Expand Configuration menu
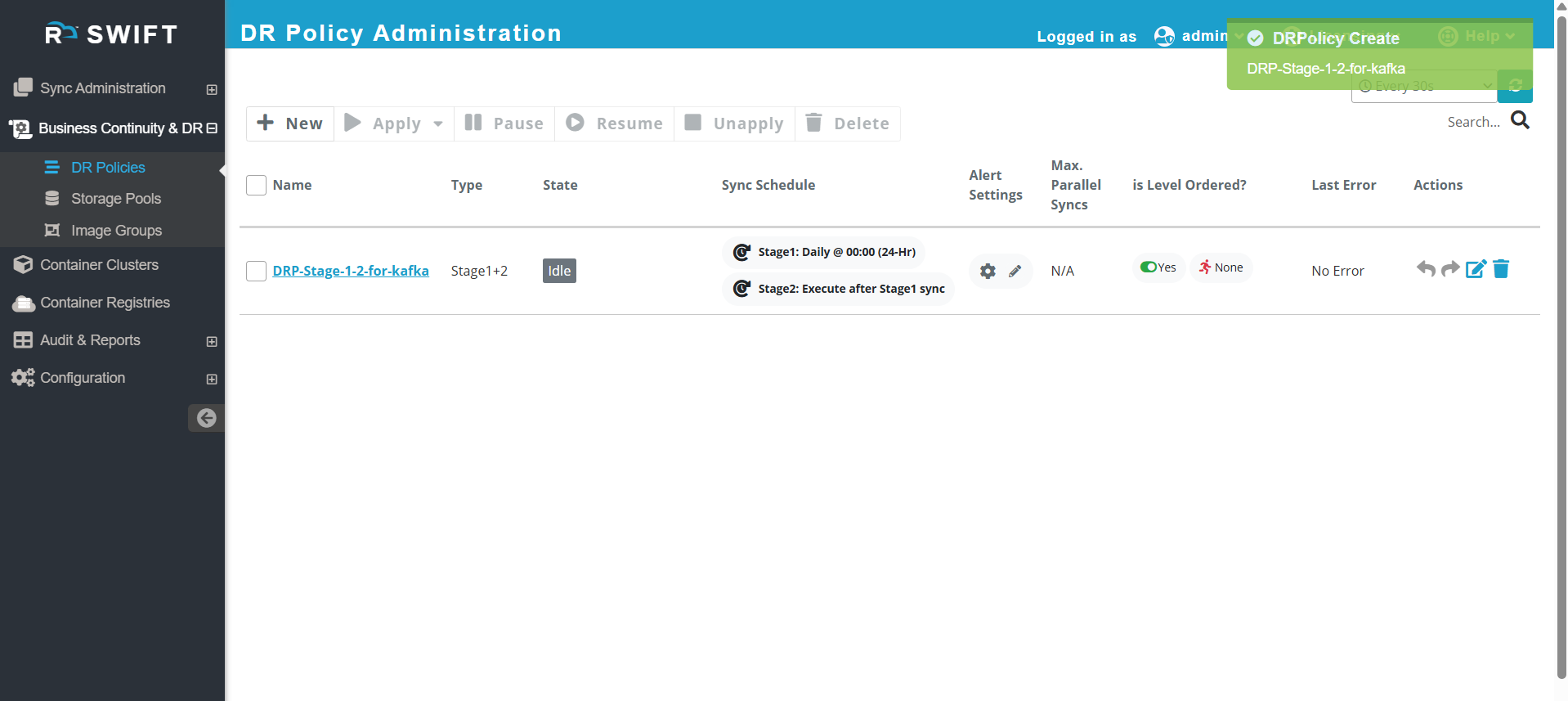This screenshot has width=1568, height=701. point(212,379)
